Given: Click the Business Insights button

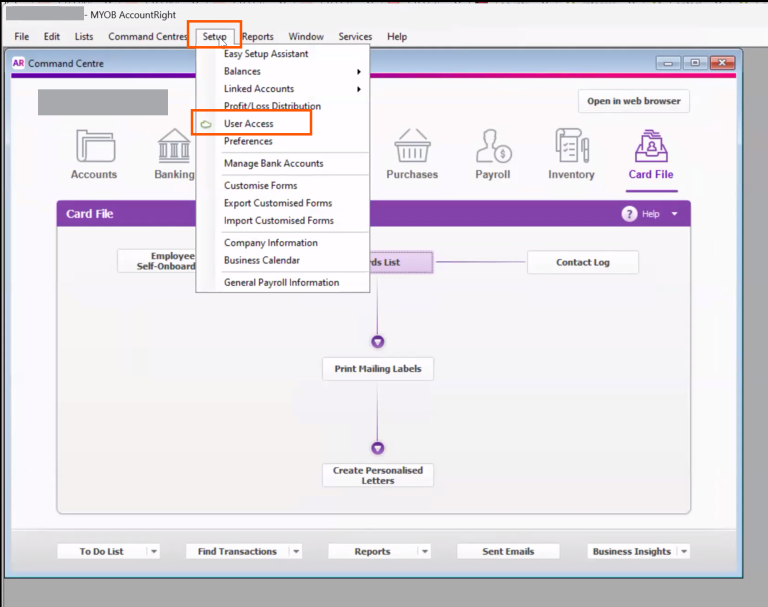Looking at the screenshot, I should 632,552.
